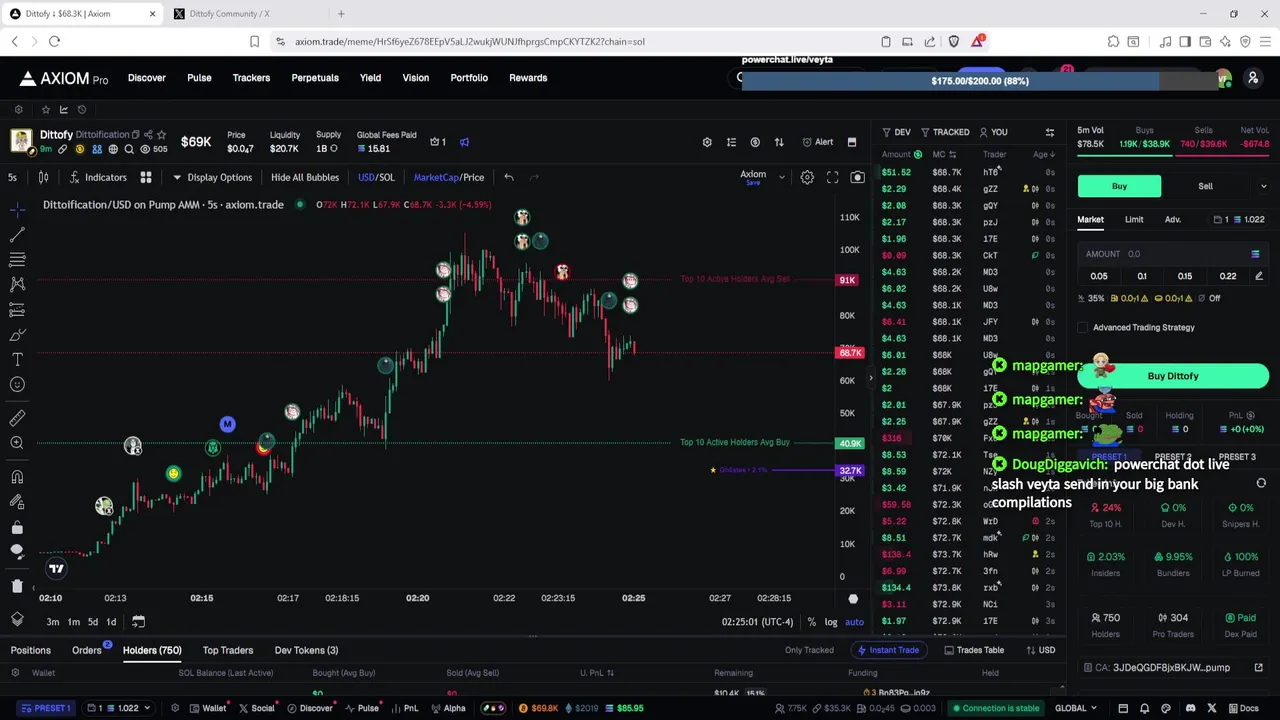This screenshot has height=720, width=1280.
Task: Open the account profile icon
Action: (x=1253, y=78)
